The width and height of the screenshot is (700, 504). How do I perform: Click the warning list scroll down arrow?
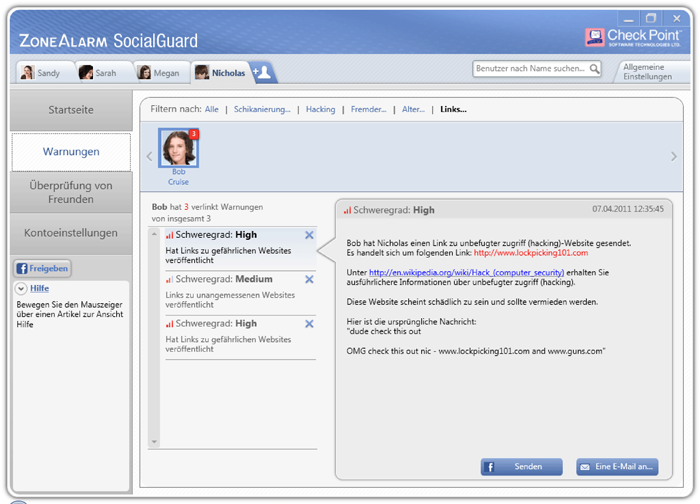pos(154,442)
